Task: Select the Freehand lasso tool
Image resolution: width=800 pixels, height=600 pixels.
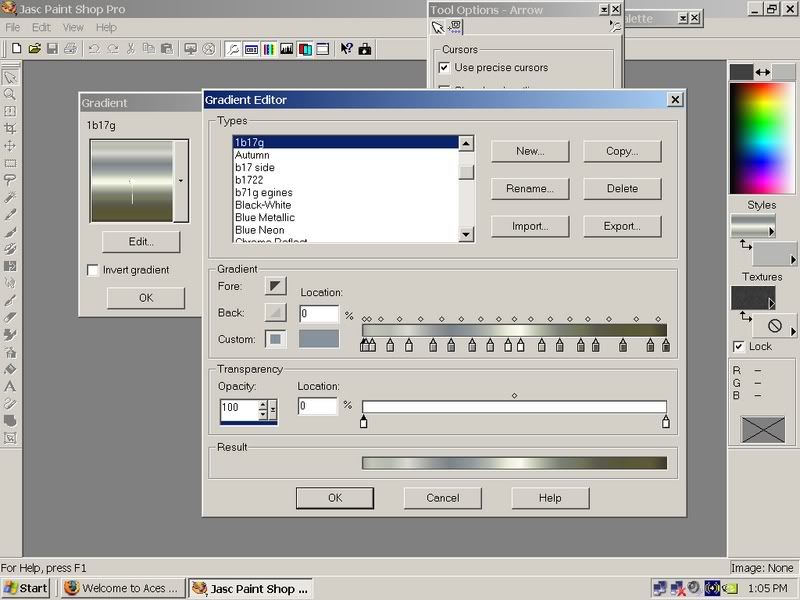Action: click(10, 180)
